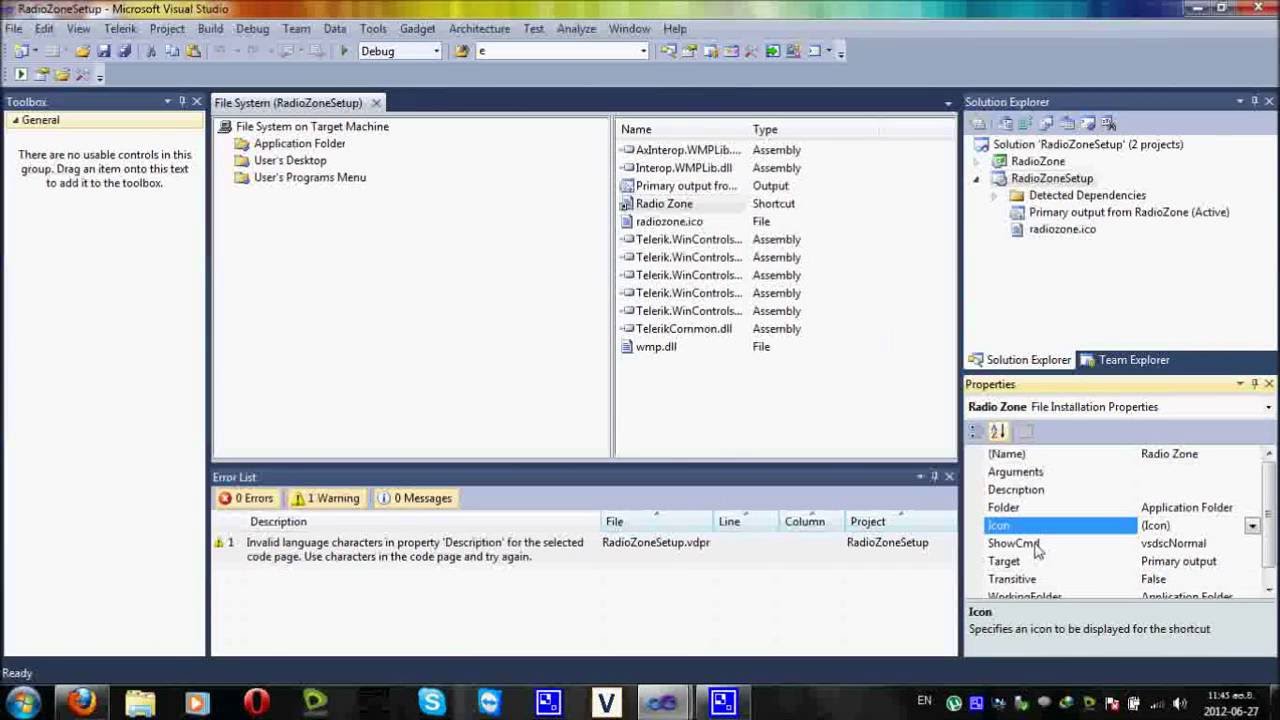Select the Radio Zone shortcut row

click(x=664, y=204)
